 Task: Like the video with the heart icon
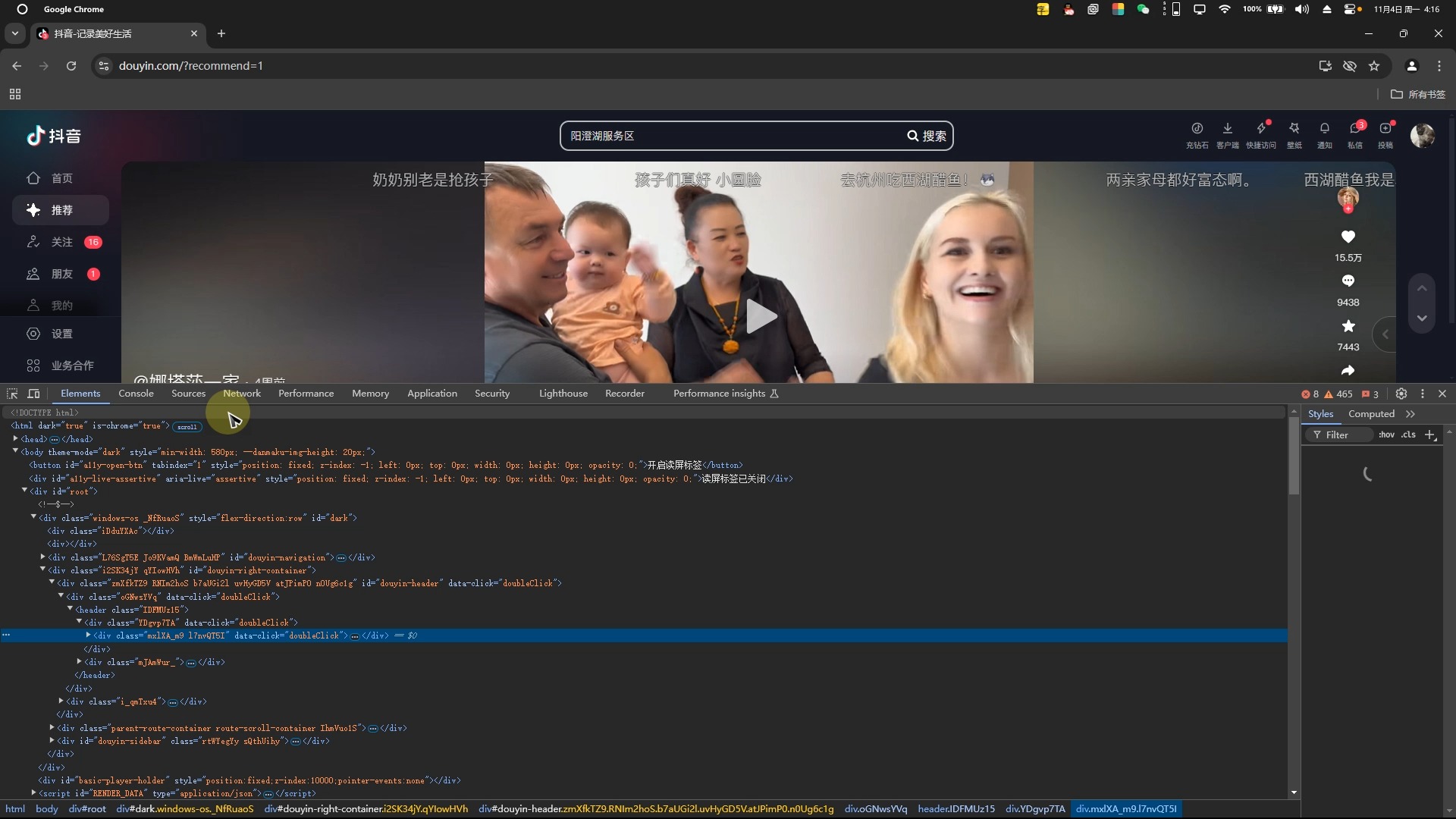1348,237
